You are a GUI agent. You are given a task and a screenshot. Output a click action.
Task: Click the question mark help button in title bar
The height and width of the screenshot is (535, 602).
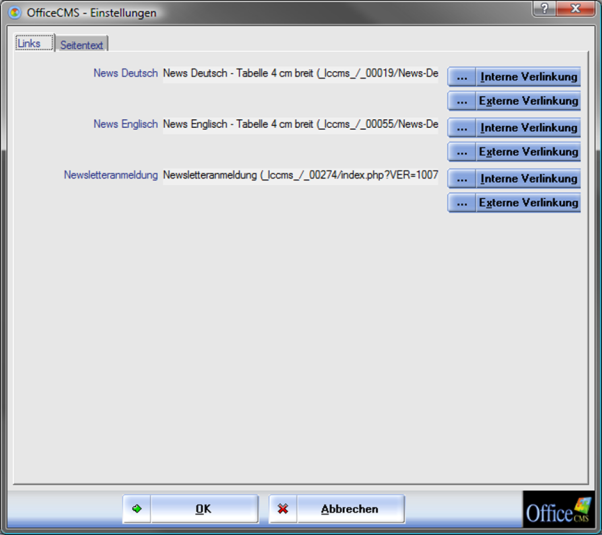click(544, 8)
